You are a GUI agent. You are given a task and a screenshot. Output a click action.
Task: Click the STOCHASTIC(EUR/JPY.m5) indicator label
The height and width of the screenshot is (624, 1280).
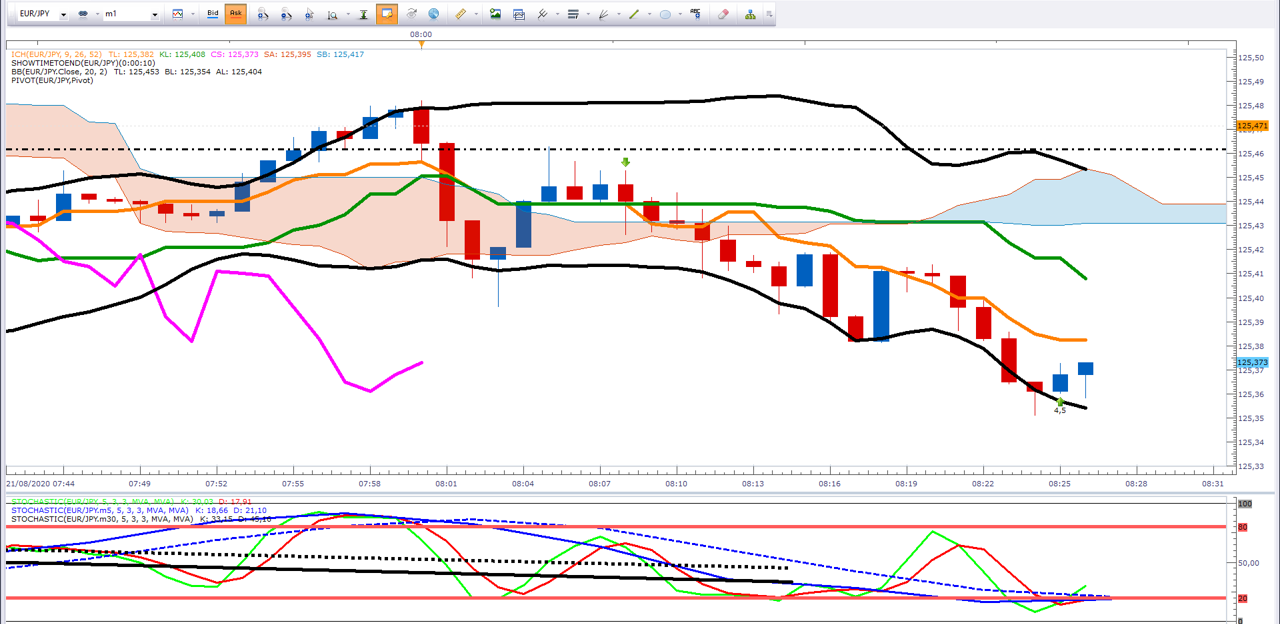[100, 510]
